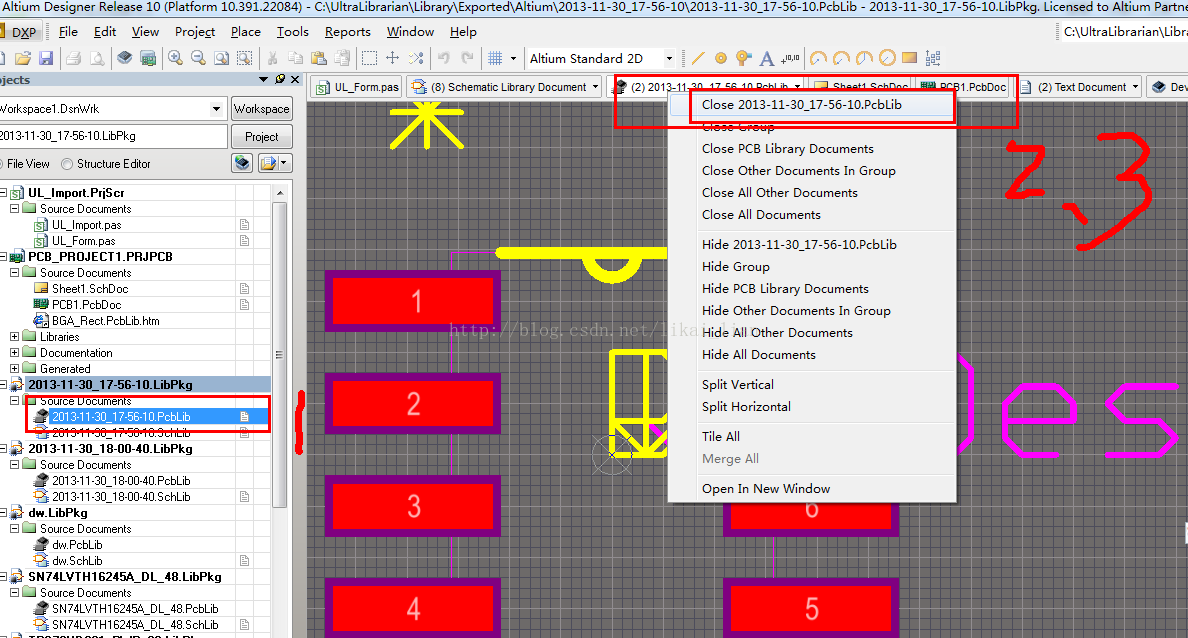Paste from clipboard using the toolbar icon
1188x638 pixels.
tap(319, 58)
